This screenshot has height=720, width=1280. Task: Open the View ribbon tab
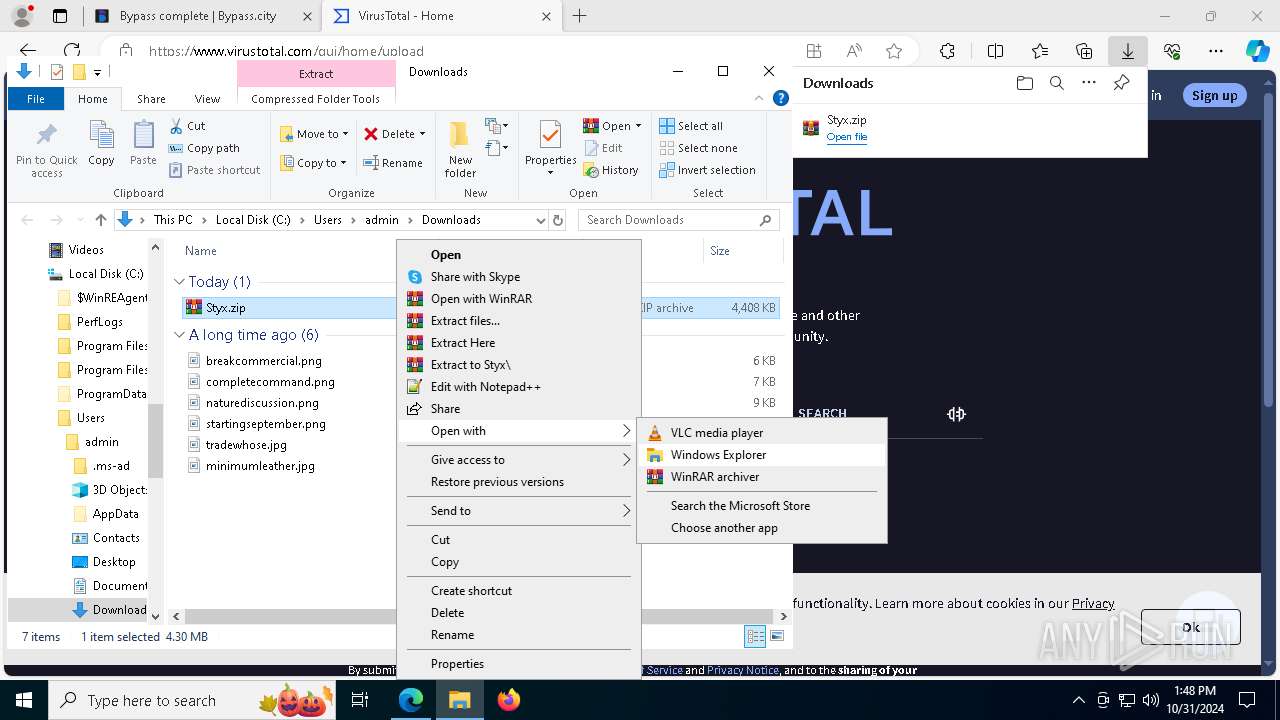pyautogui.click(x=207, y=99)
